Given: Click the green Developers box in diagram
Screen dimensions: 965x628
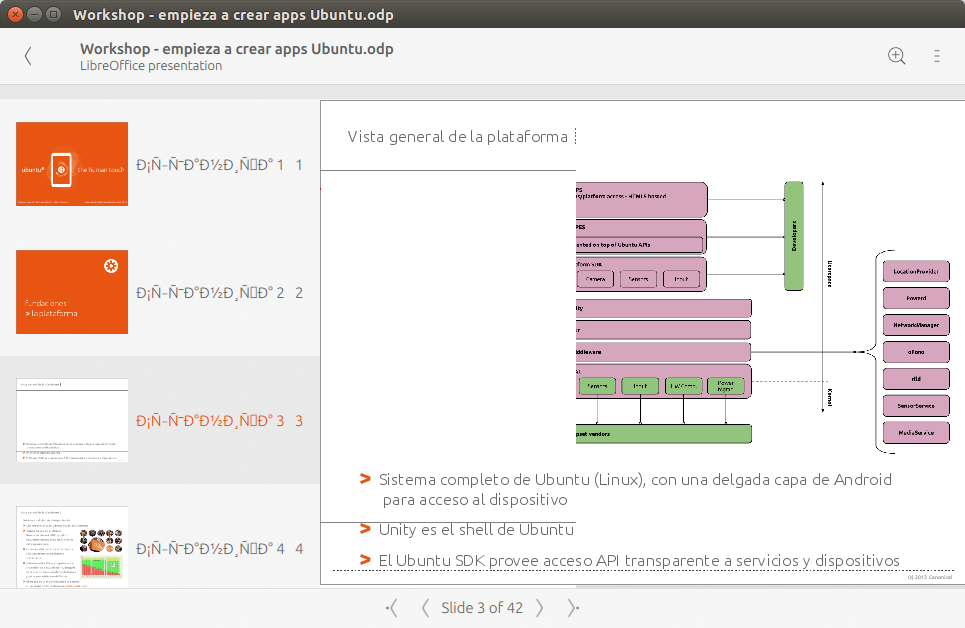Looking at the screenshot, I should [x=794, y=237].
